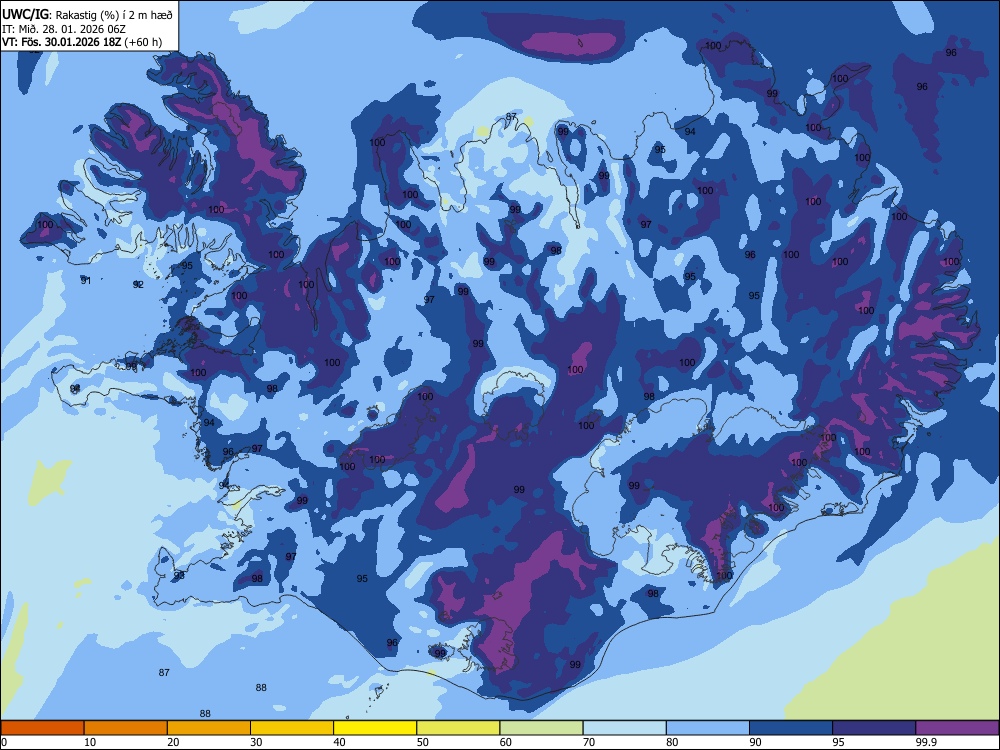Click the legend tick label '50'
The image size is (1000, 750).
pos(422,742)
